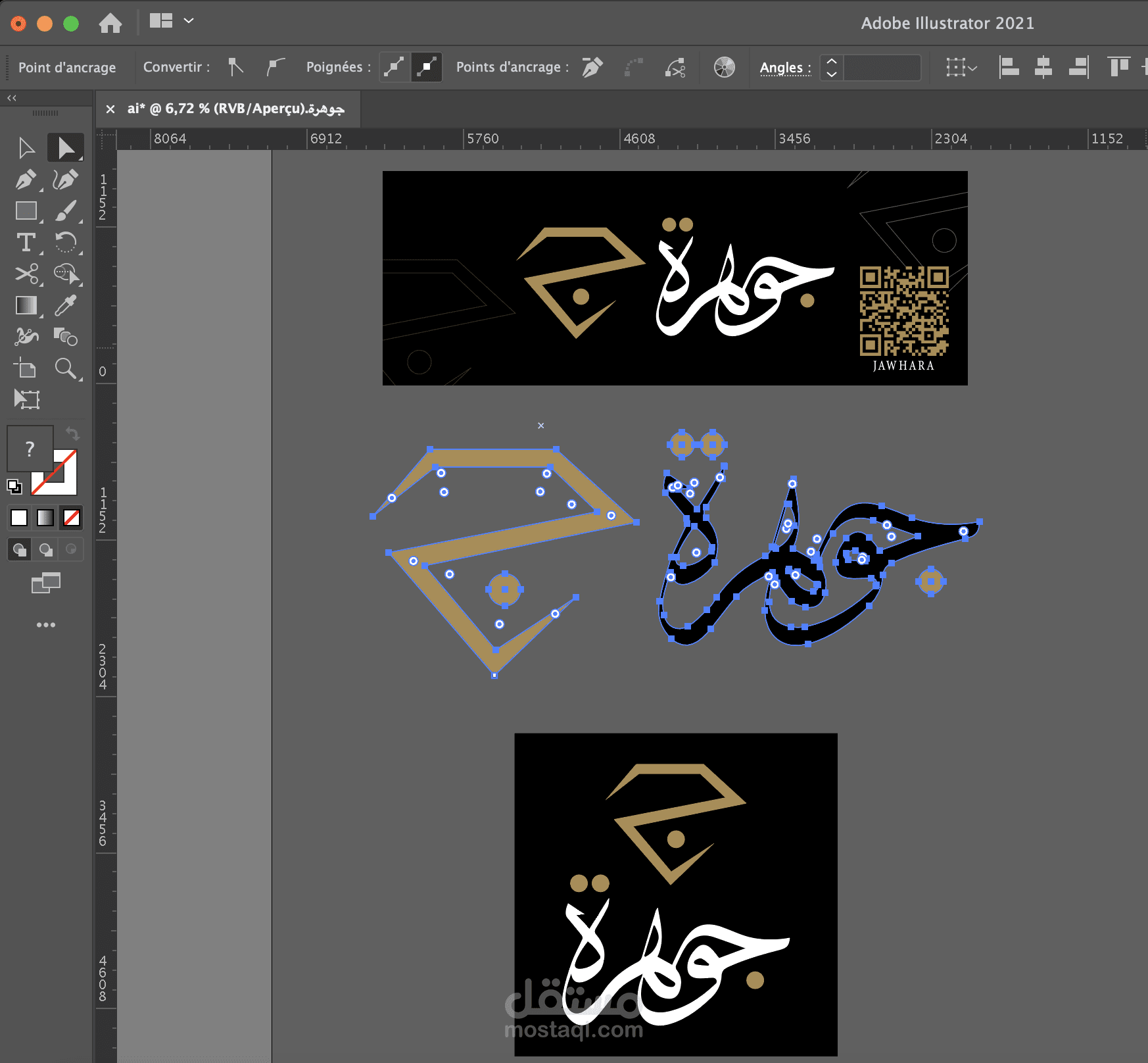The width and height of the screenshot is (1148, 1063).
Task: Click the Angles input field
Action: (x=882, y=67)
